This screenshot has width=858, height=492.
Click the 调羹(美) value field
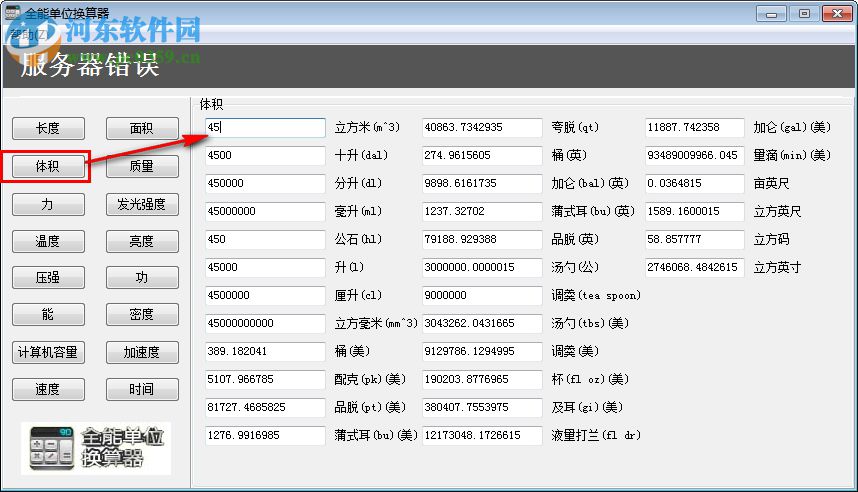pos(482,351)
